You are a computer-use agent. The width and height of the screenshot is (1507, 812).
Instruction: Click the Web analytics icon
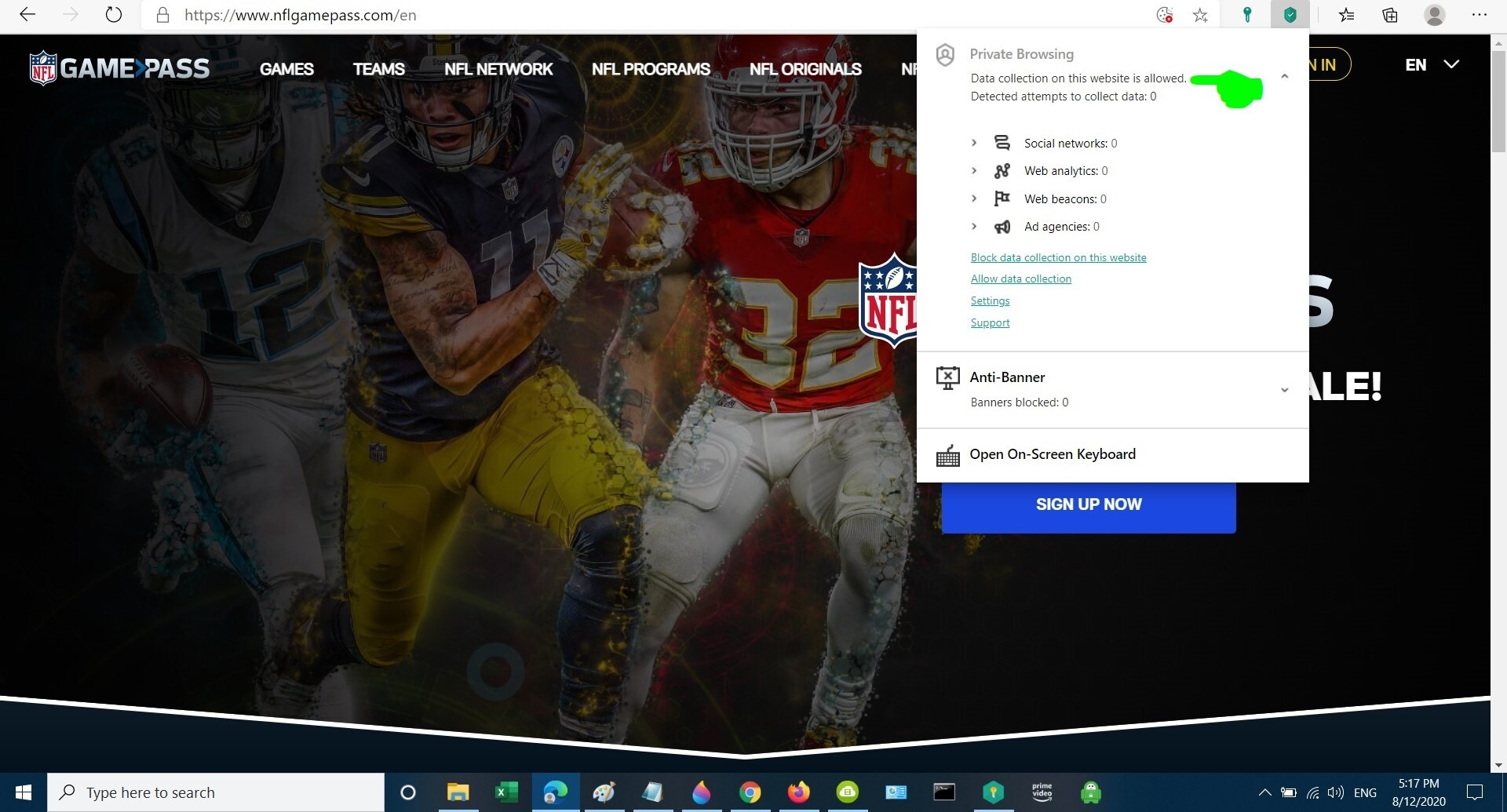coord(1002,171)
